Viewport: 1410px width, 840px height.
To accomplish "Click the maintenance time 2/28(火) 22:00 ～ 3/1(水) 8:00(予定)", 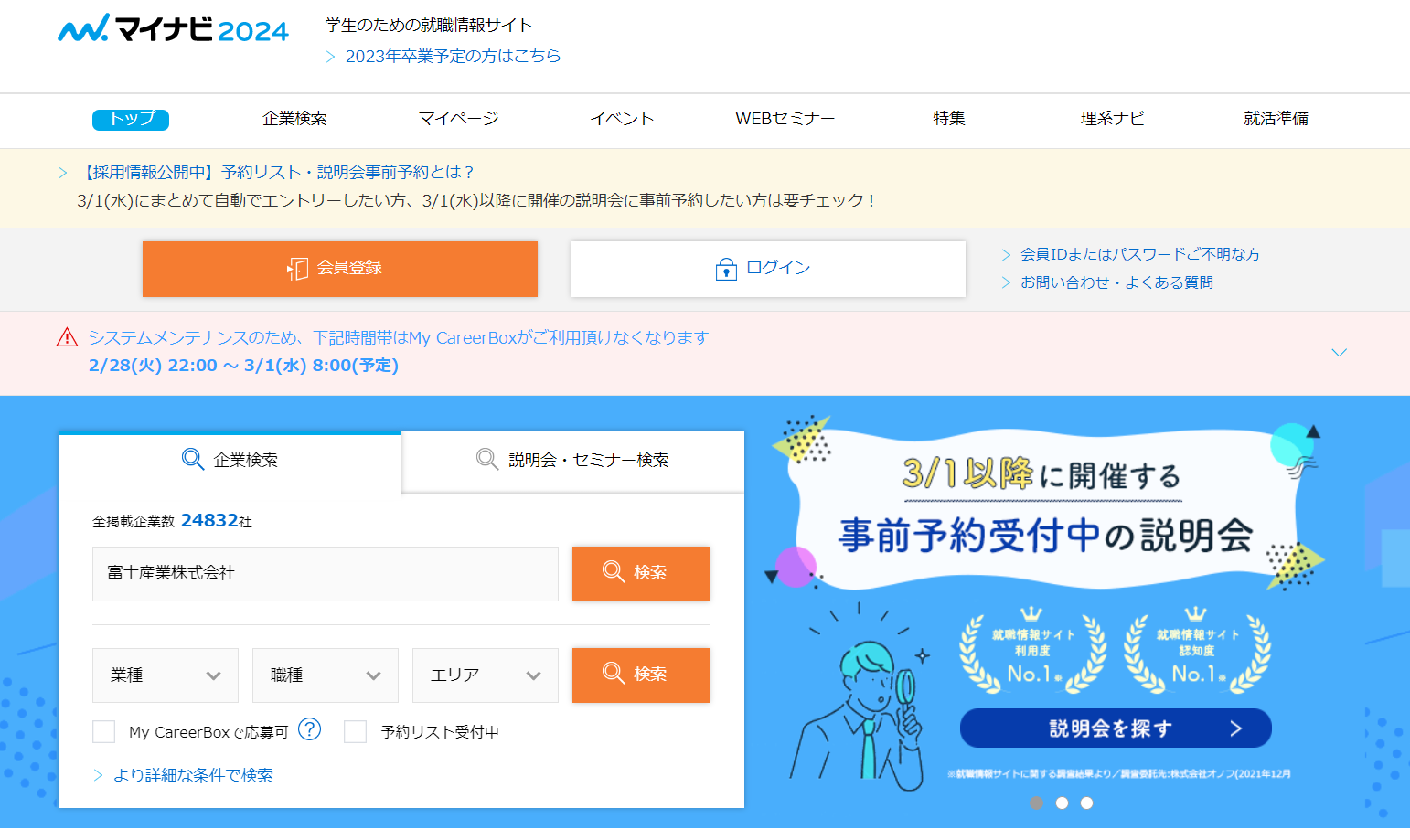I will click(243, 366).
